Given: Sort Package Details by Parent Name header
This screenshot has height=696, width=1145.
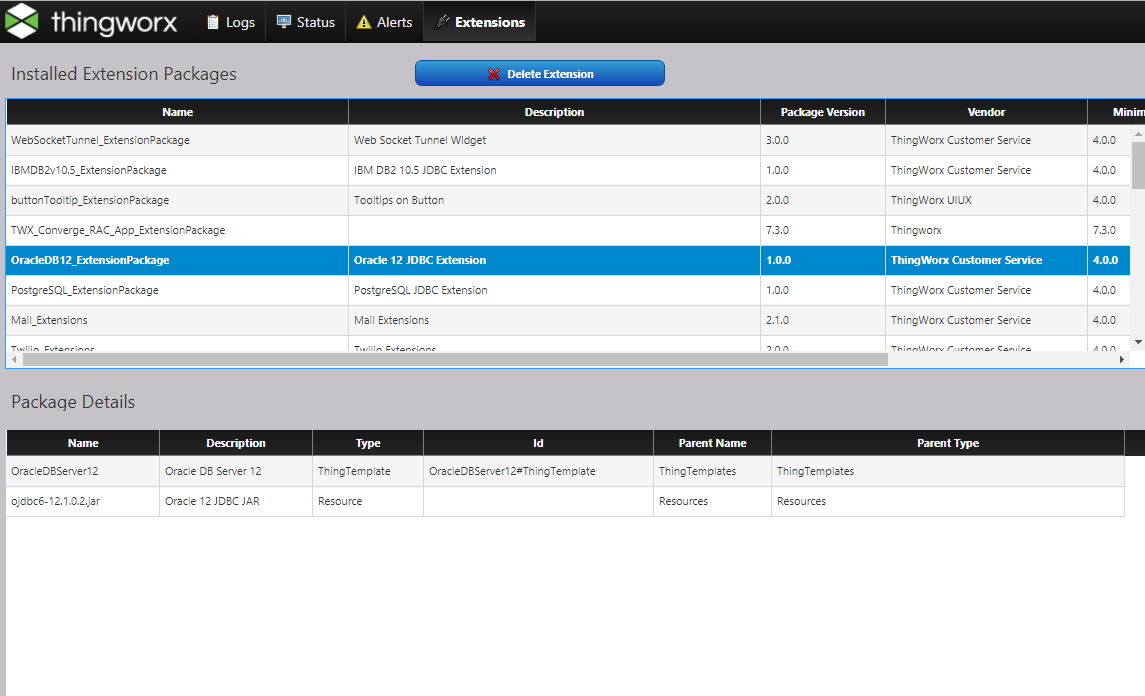Looking at the screenshot, I should pyautogui.click(x=712, y=443).
